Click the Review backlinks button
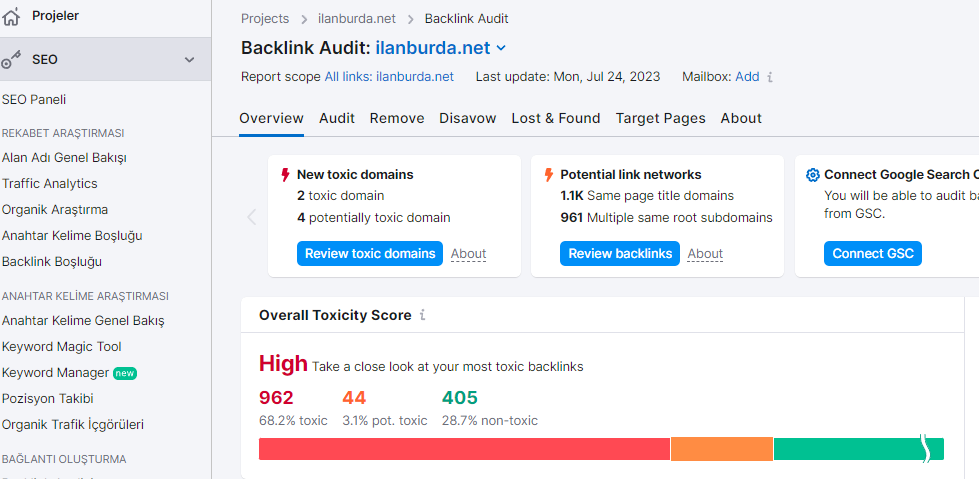The image size is (979, 479). tap(620, 254)
